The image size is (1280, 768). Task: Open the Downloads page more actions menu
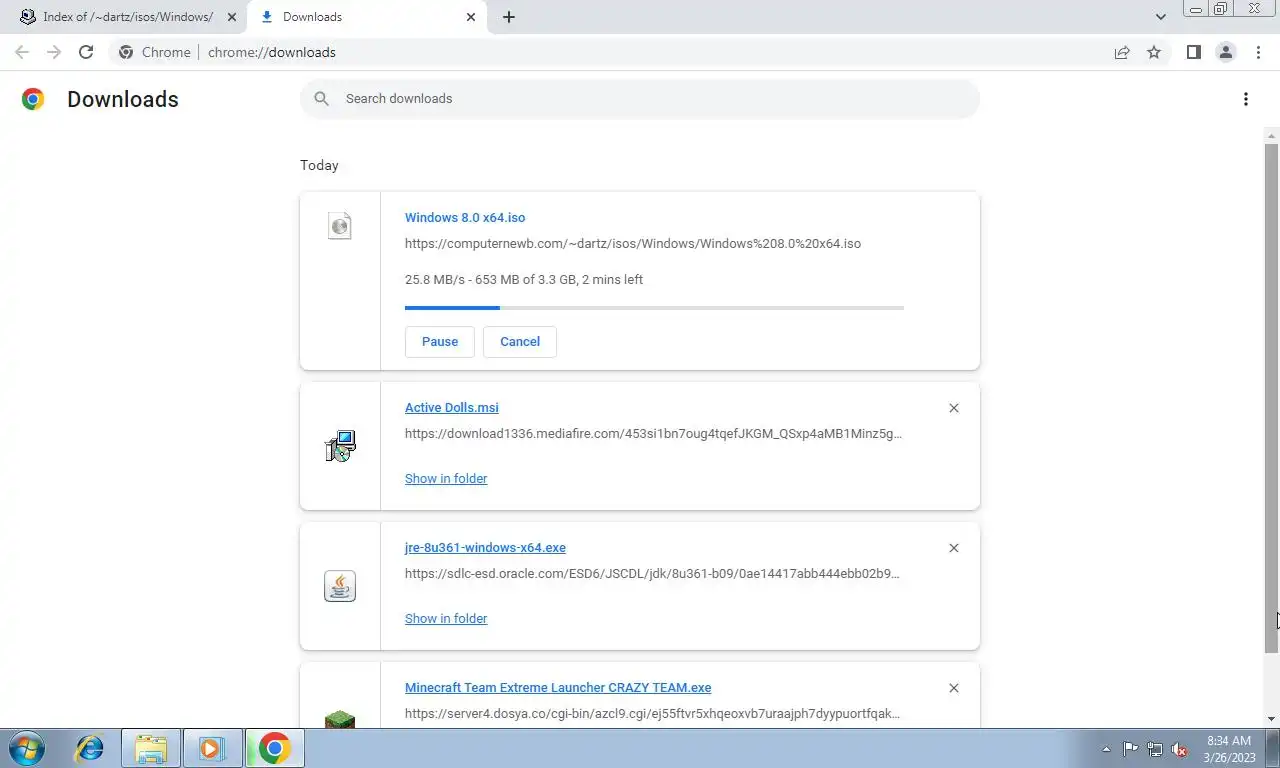[x=1245, y=99]
